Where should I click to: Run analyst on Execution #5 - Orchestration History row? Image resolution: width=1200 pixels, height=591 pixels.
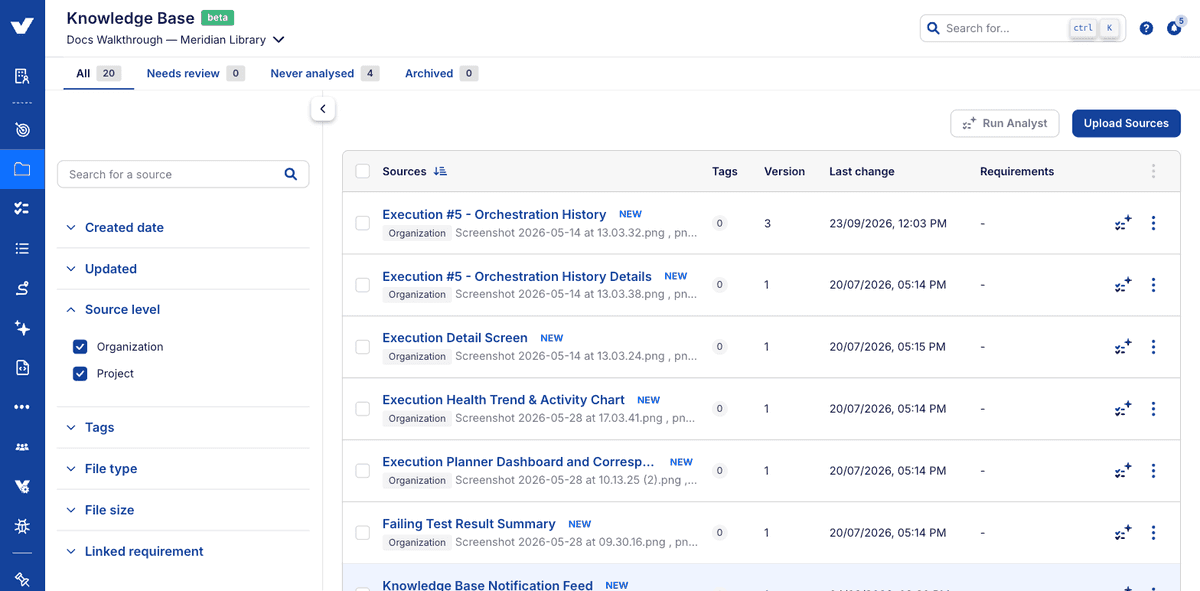1123,223
